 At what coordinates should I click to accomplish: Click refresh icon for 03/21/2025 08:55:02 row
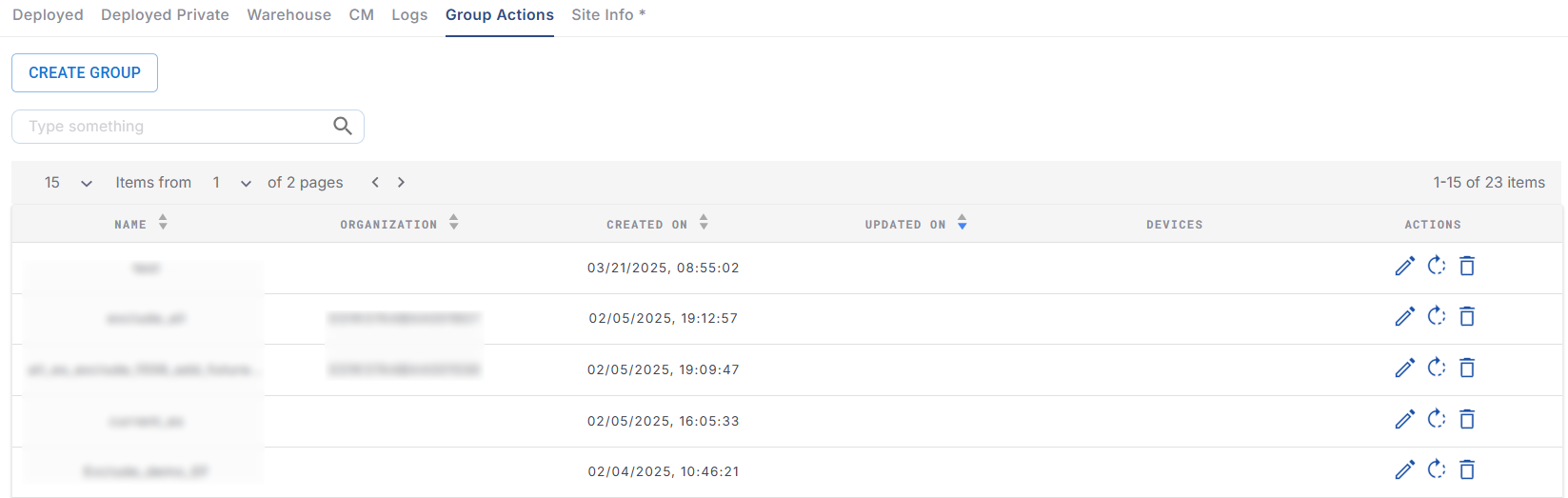1437,267
